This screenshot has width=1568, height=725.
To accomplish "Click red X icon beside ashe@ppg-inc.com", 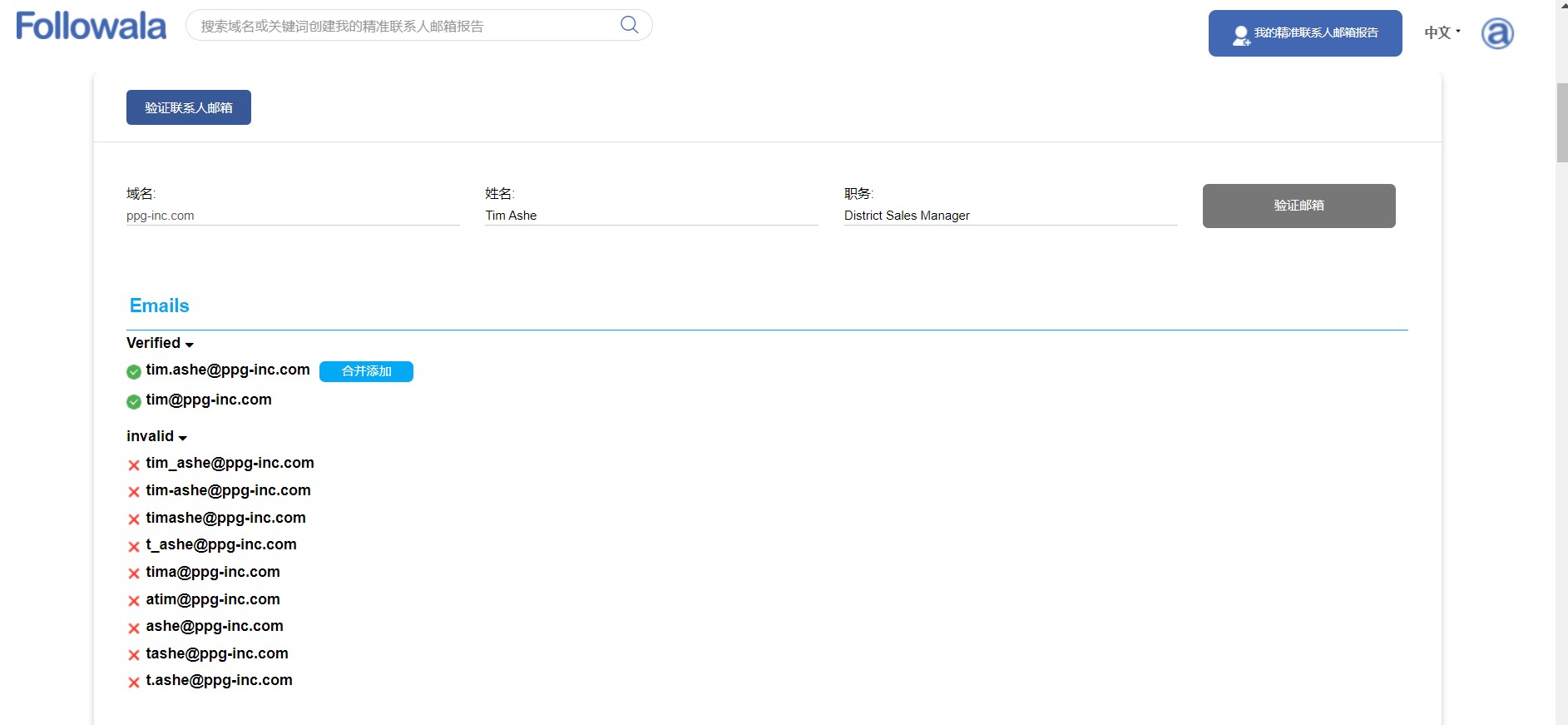I will pos(134,628).
